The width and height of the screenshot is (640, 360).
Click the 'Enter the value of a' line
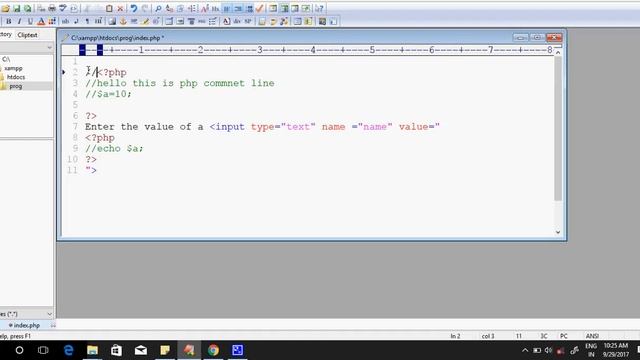[x=262, y=127]
